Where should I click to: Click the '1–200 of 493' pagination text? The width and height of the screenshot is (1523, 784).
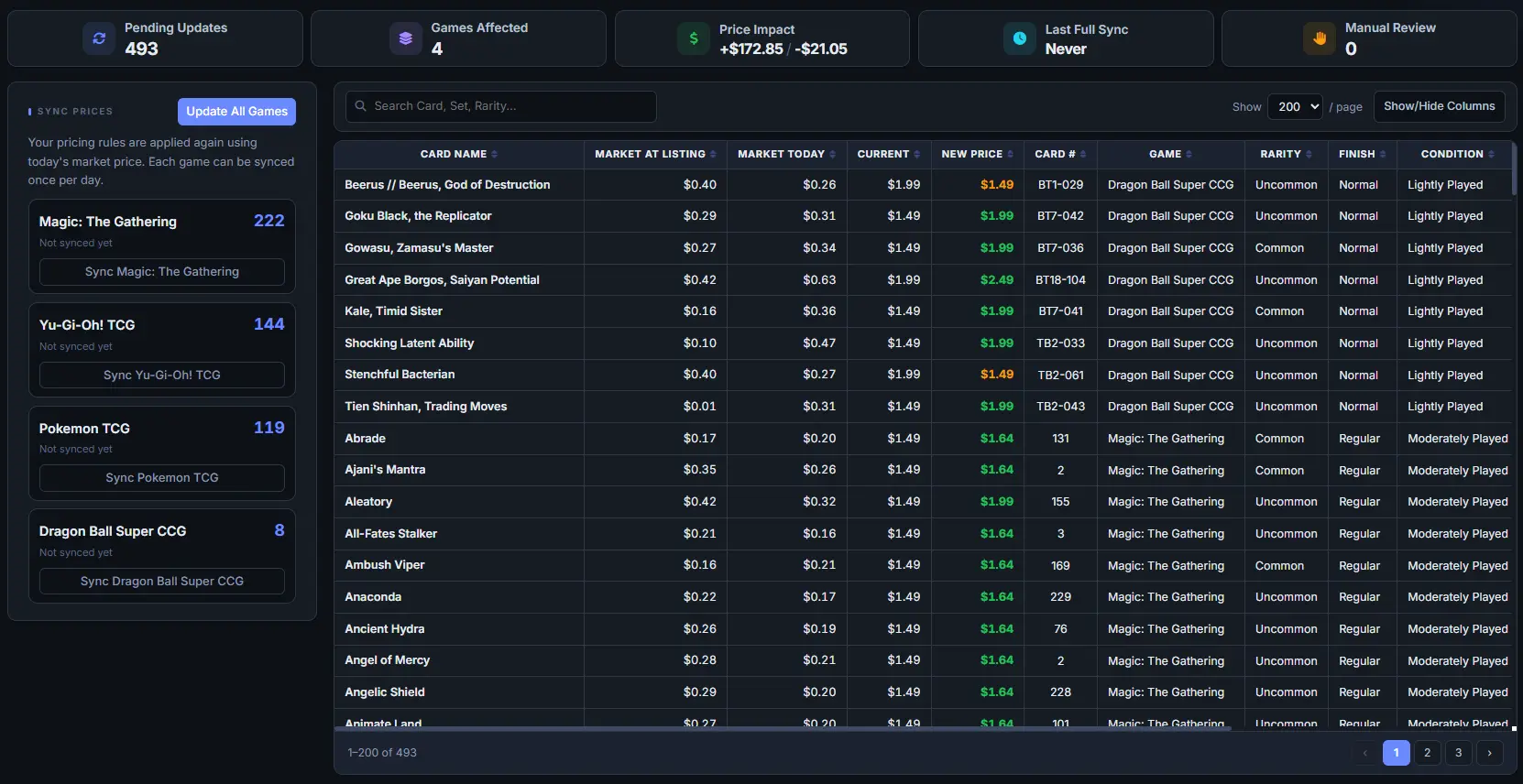[382, 753]
